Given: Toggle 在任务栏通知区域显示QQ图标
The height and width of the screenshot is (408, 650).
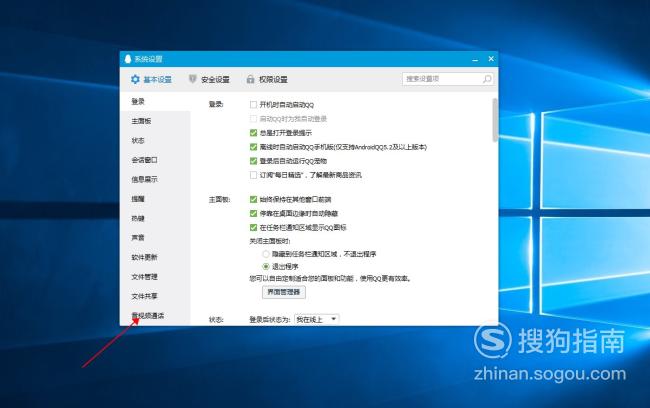Looking at the screenshot, I should (253, 228).
